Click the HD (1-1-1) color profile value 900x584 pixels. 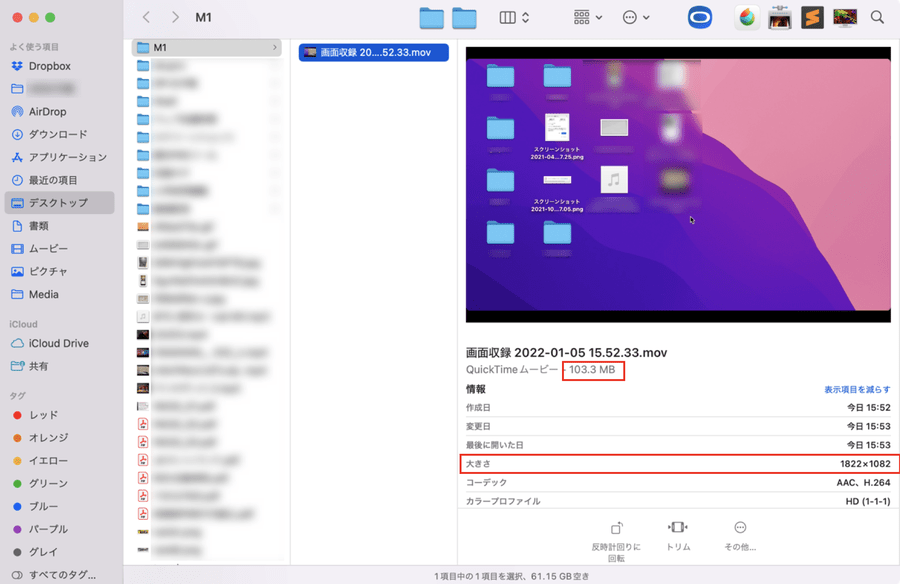868,501
